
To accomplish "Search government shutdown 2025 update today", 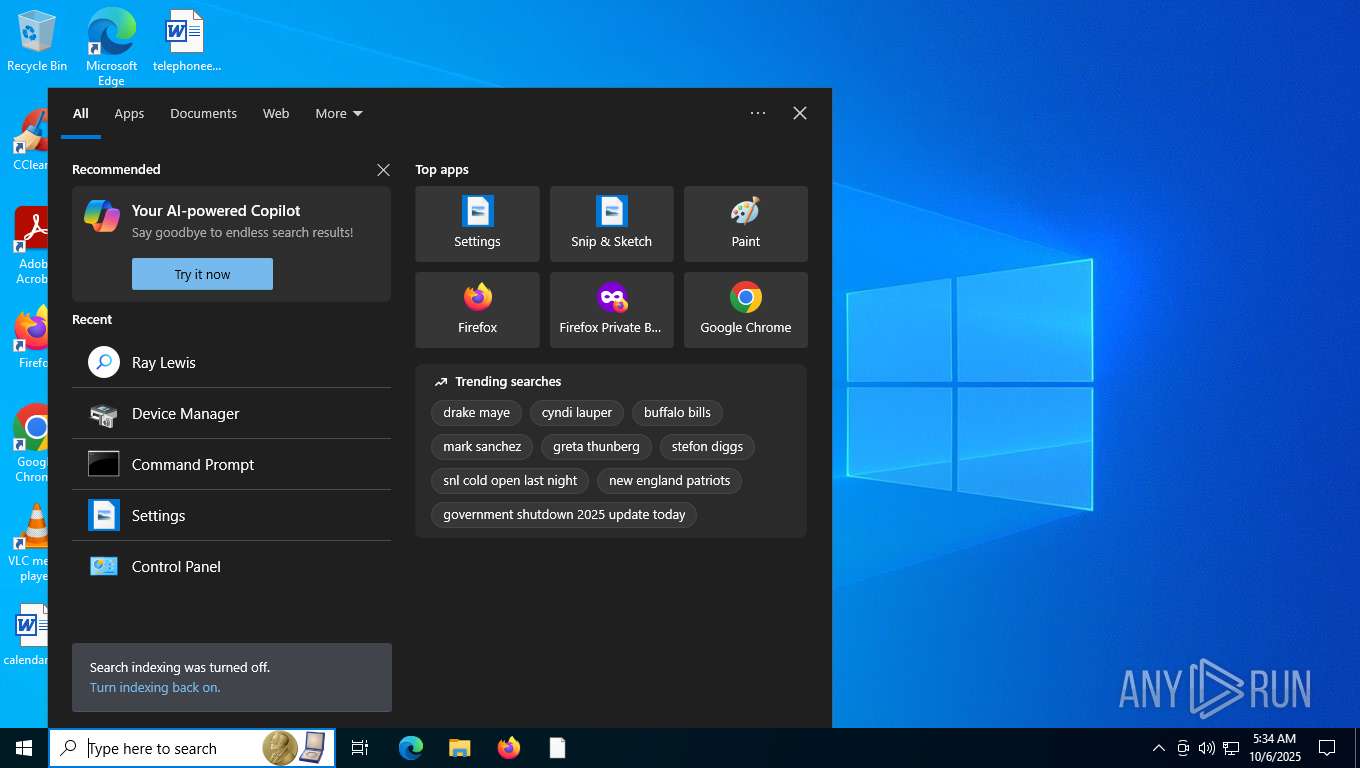I will click(564, 514).
